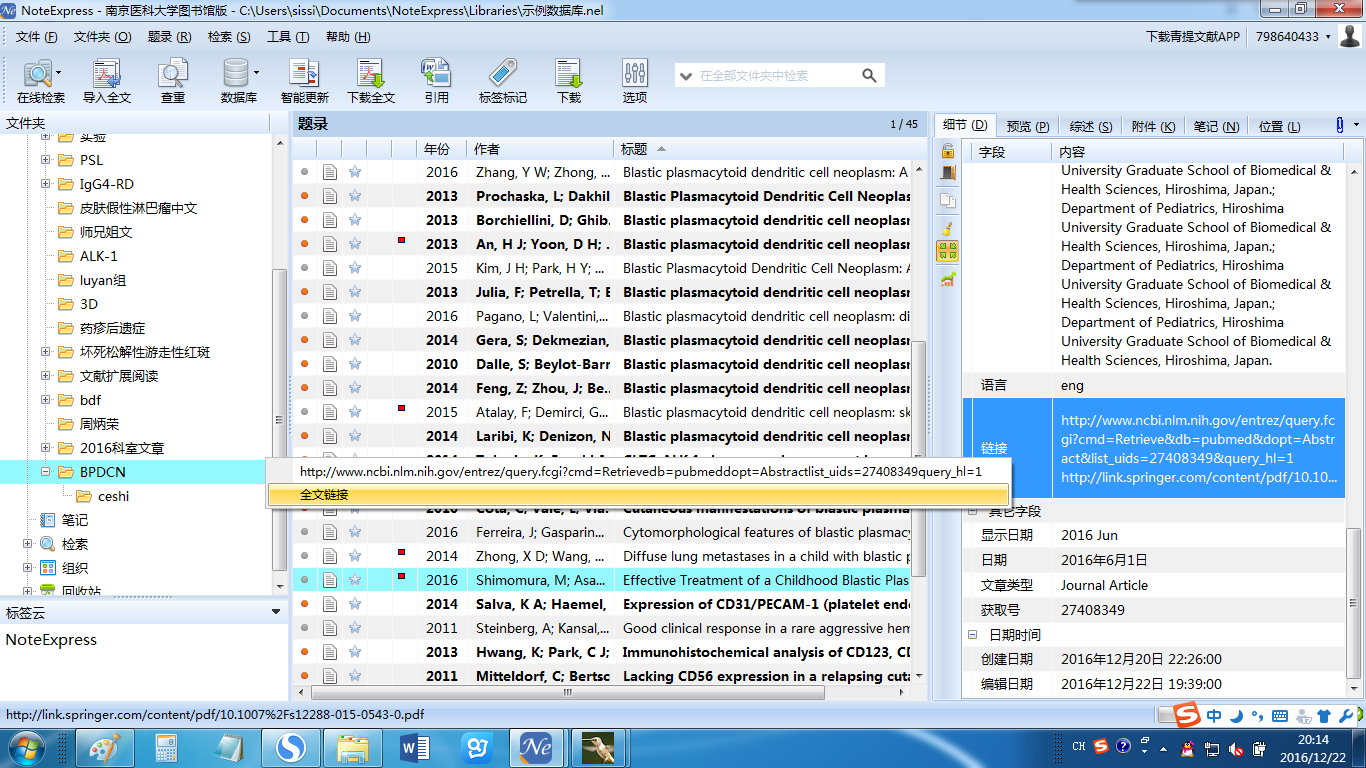The width and height of the screenshot is (1366, 768).
Task: Open the 数据库 database tool
Action: tap(238, 81)
